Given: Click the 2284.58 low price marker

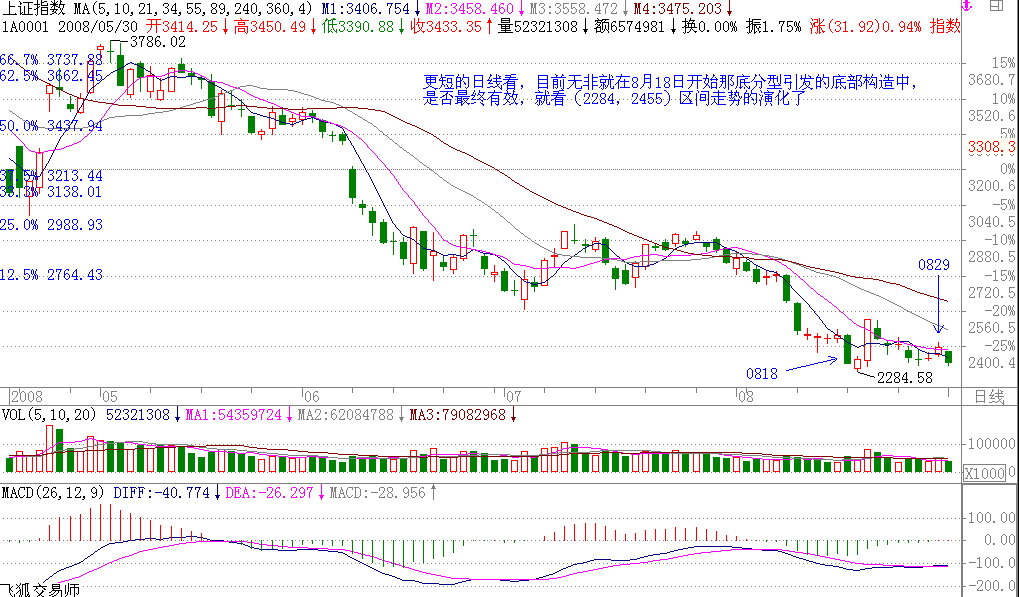Looking at the screenshot, I should [x=903, y=378].
